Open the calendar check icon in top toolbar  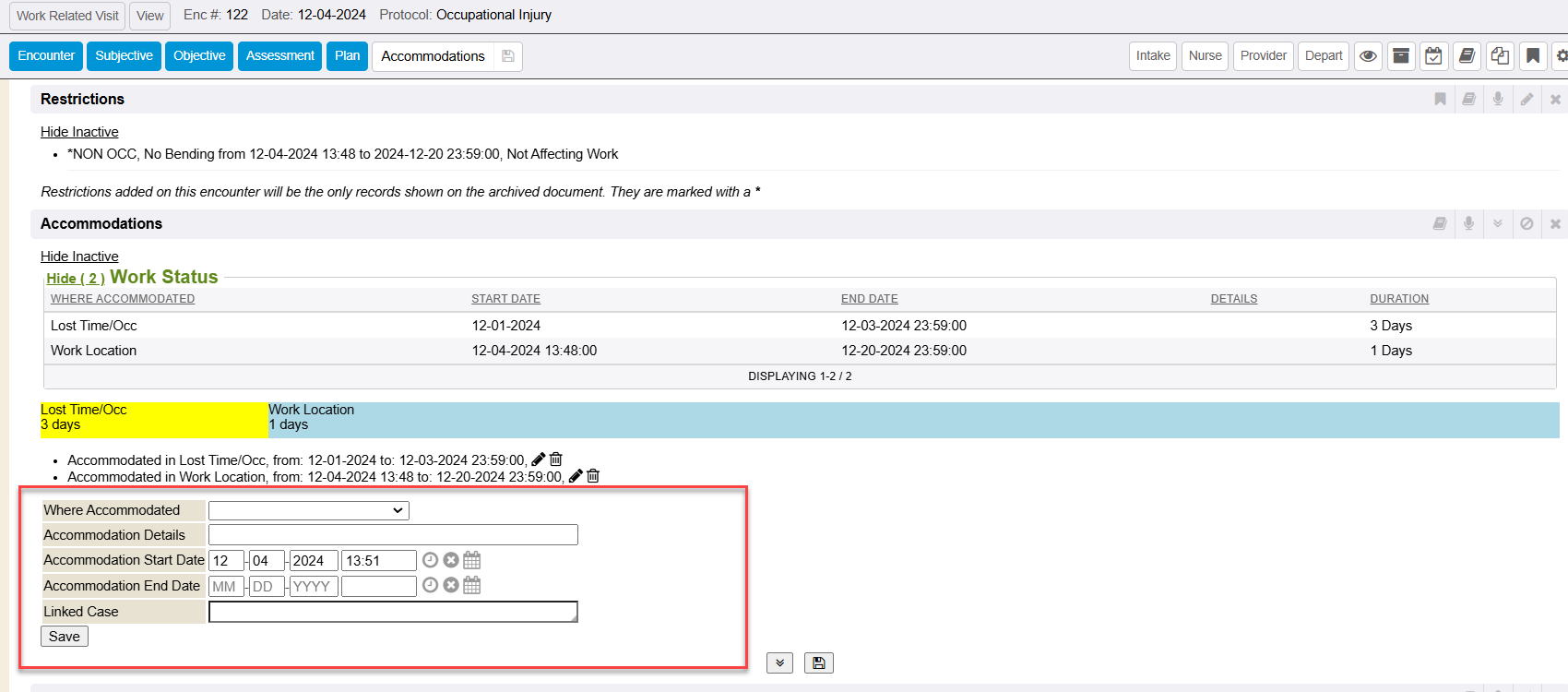(1433, 56)
